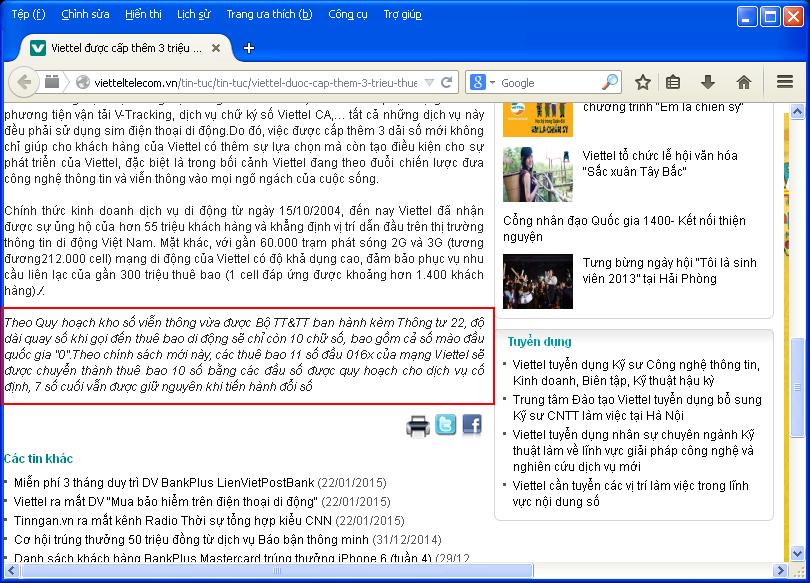Open the Trang ưa thích menu
Viewport: 810px width, 583px height.
[269, 14]
